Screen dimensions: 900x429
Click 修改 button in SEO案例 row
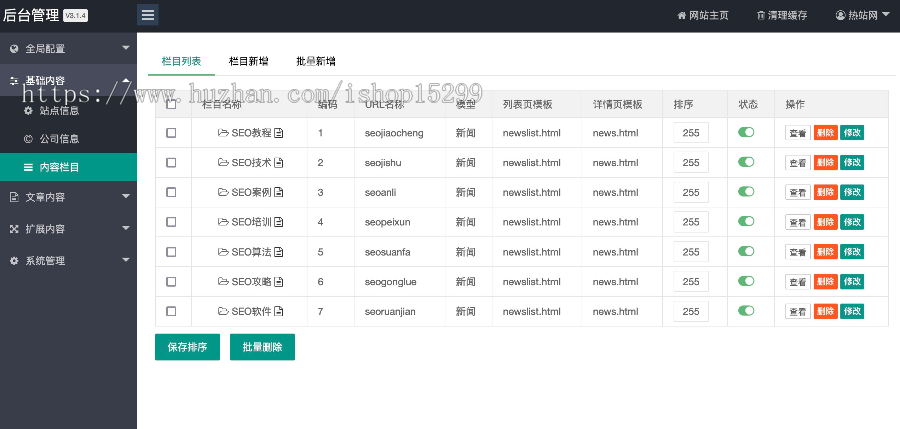pos(852,192)
